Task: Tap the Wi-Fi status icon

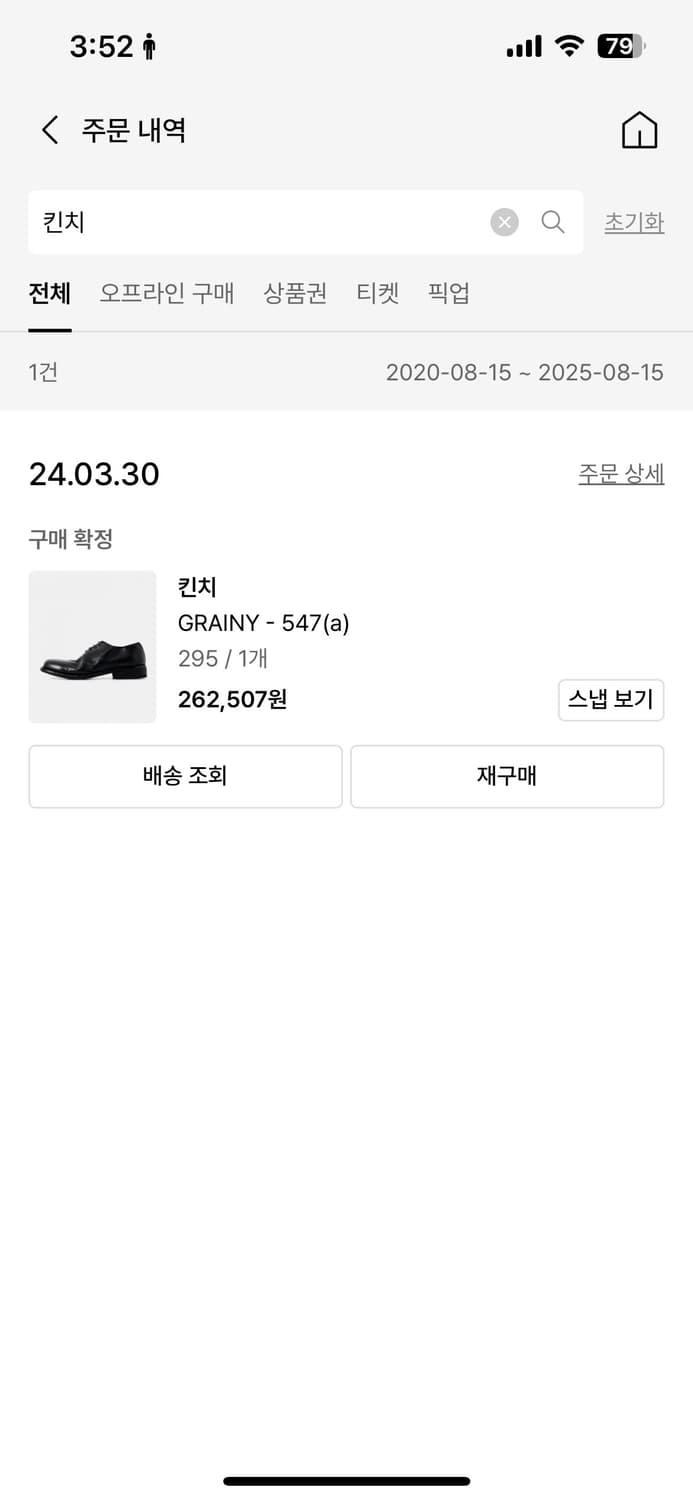Action: point(570,46)
